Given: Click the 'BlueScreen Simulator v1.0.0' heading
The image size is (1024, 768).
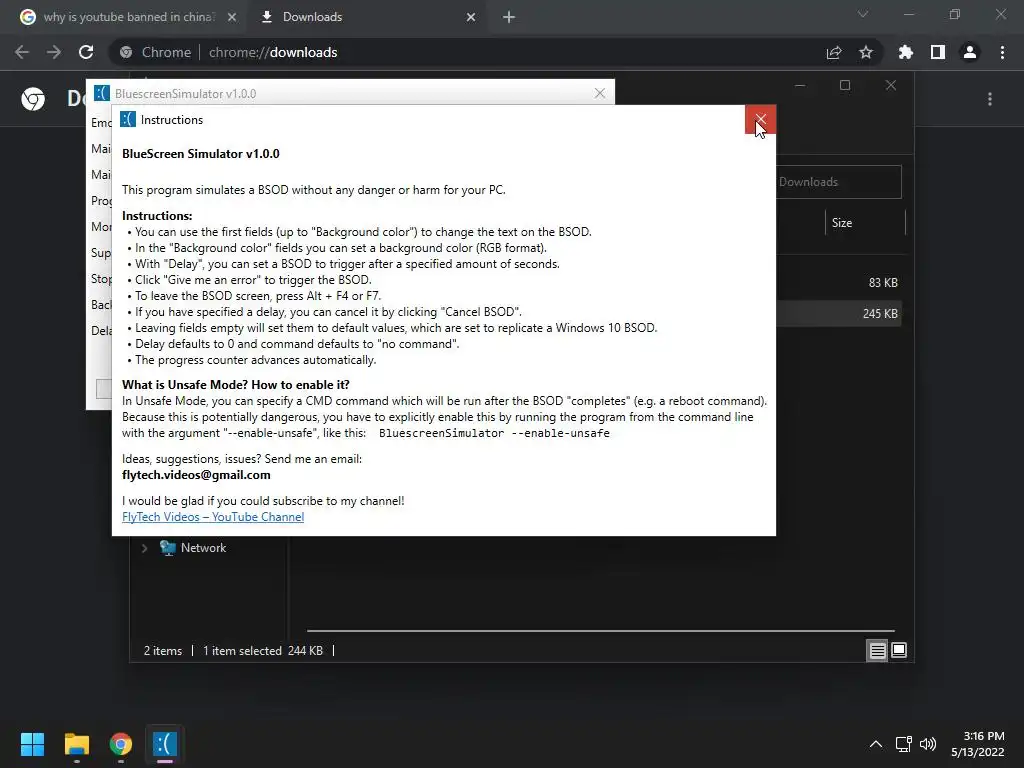Looking at the screenshot, I should (x=200, y=153).
